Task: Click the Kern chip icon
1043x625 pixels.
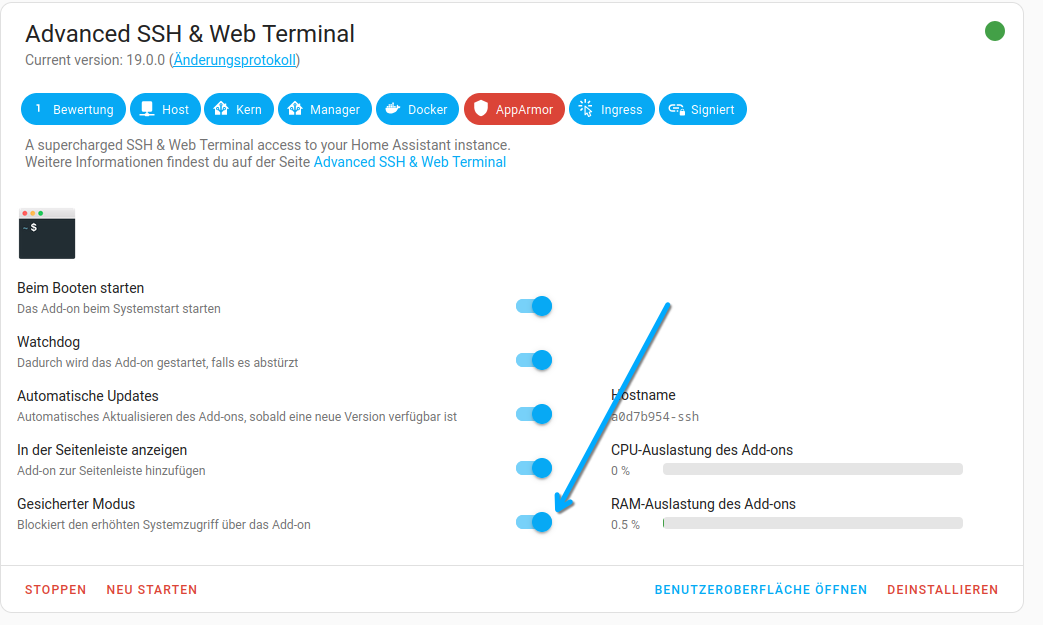Action: (x=221, y=108)
